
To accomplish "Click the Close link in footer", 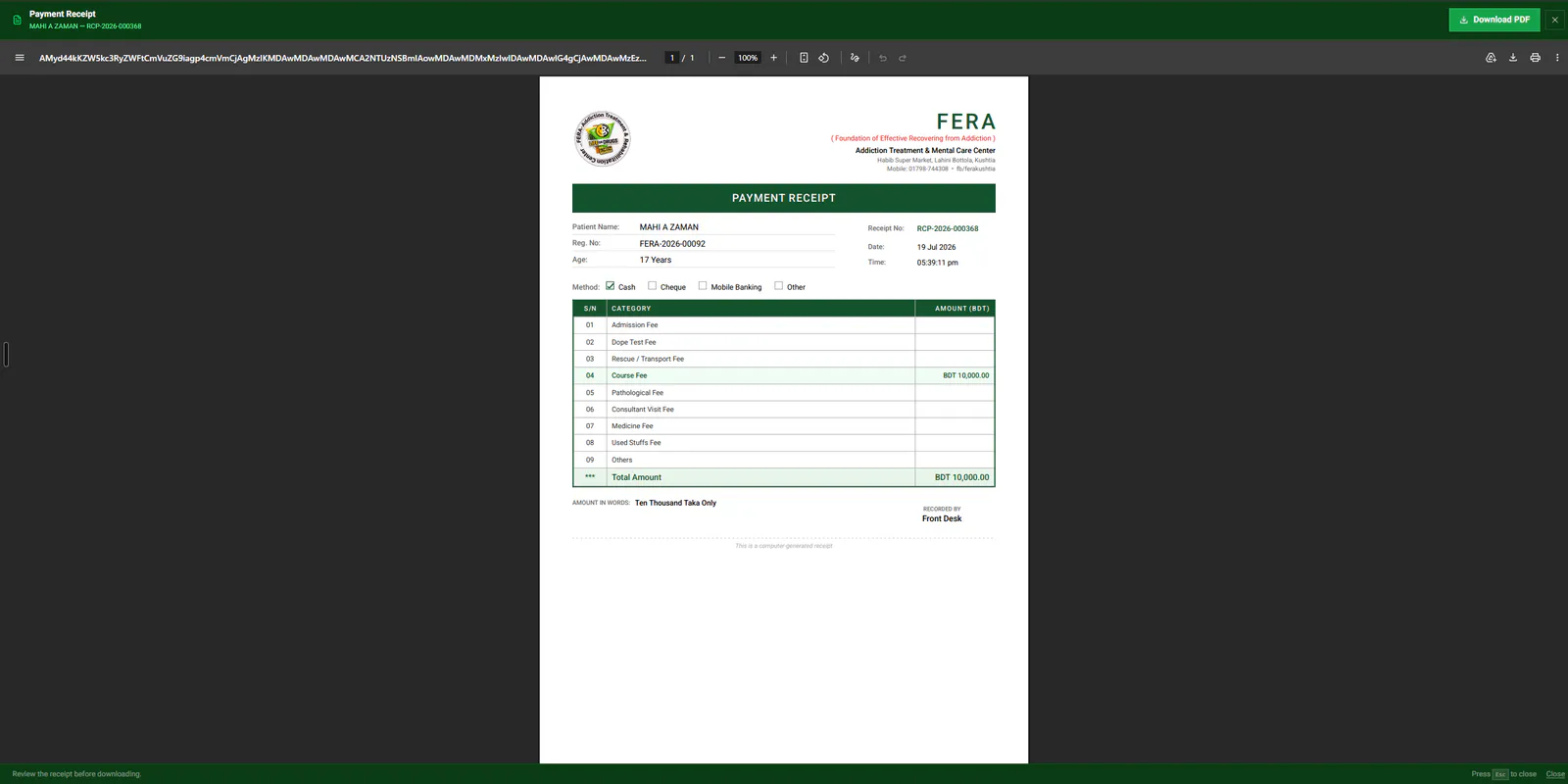I will point(1555,774).
